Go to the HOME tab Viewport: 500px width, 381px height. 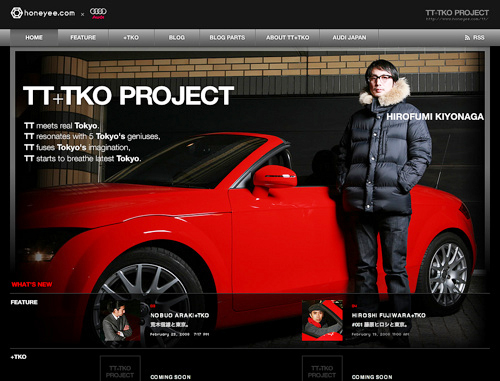pyautogui.click(x=34, y=38)
